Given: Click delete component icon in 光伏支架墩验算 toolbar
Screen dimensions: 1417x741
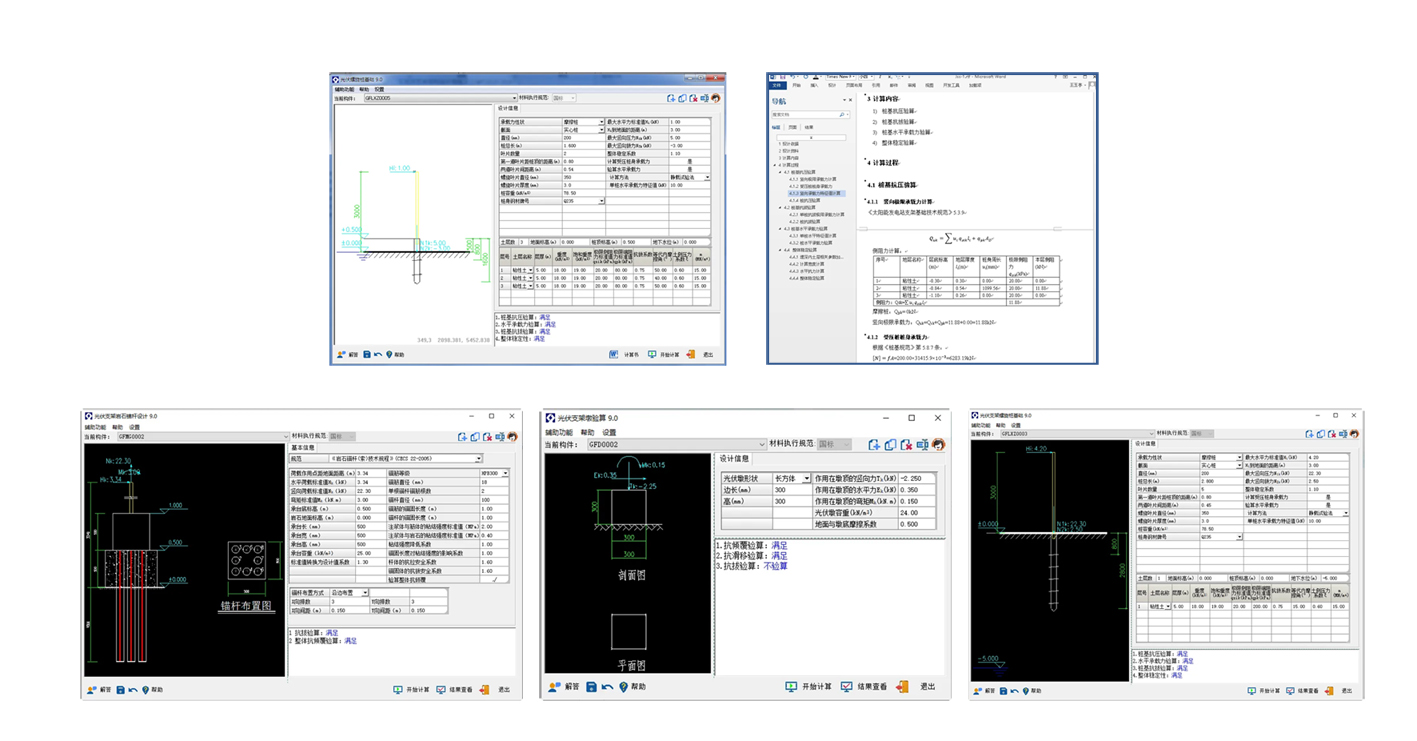Looking at the screenshot, I should coord(906,444).
